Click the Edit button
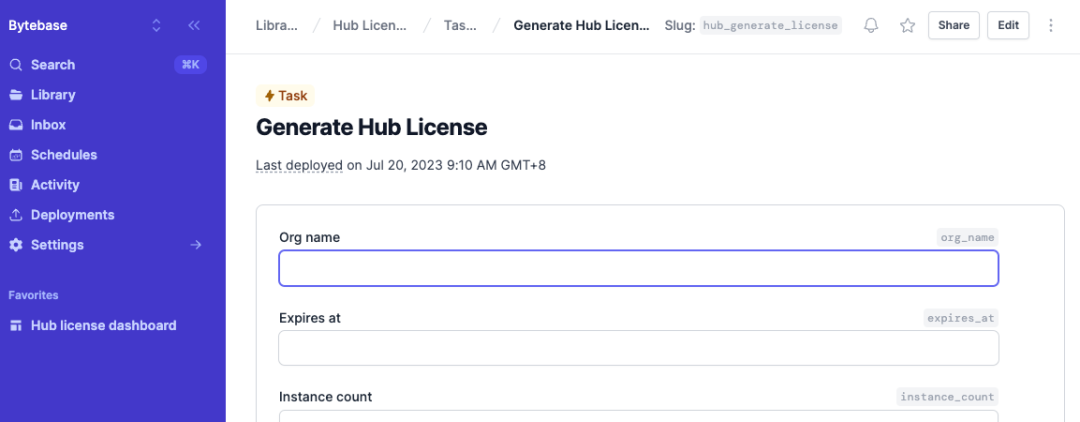This screenshot has height=422, width=1080. (1008, 25)
